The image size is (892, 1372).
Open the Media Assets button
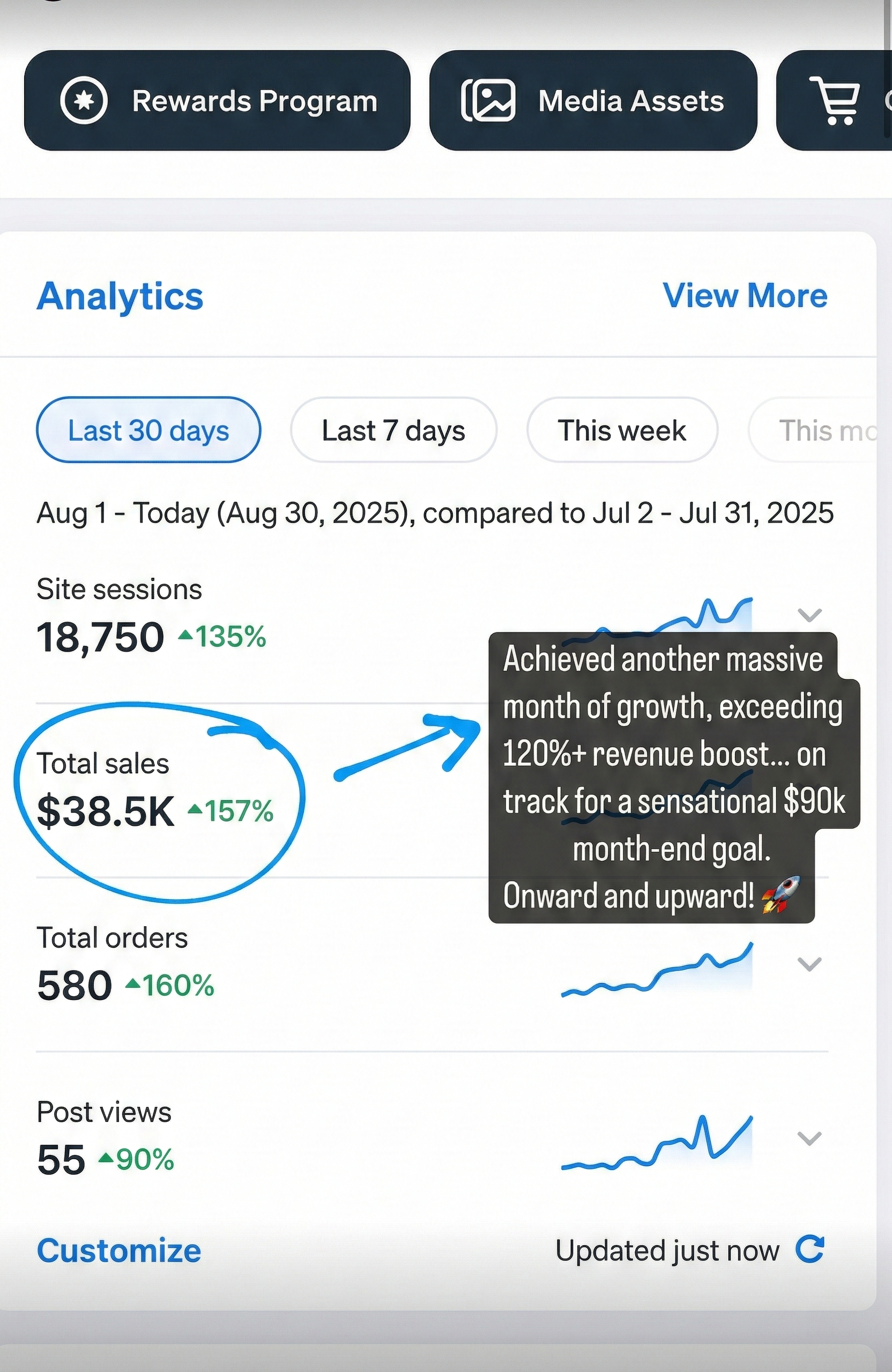(593, 101)
